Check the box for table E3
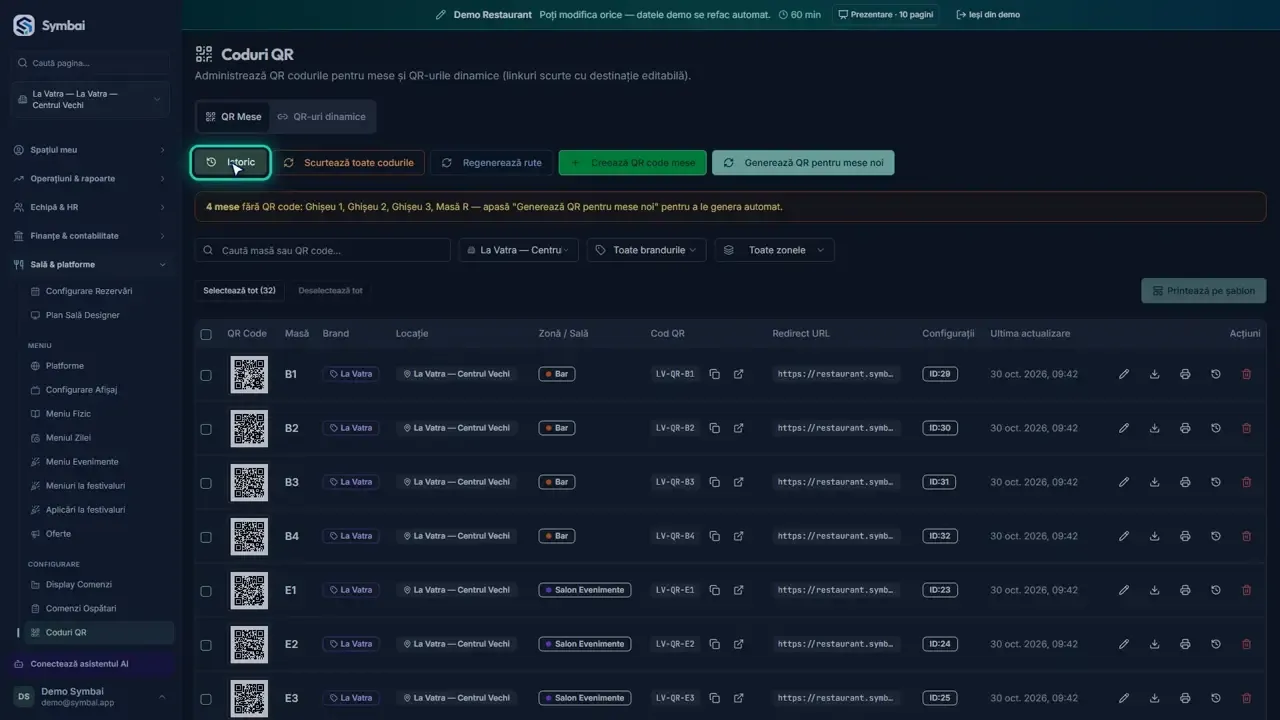 pyautogui.click(x=206, y=699)
